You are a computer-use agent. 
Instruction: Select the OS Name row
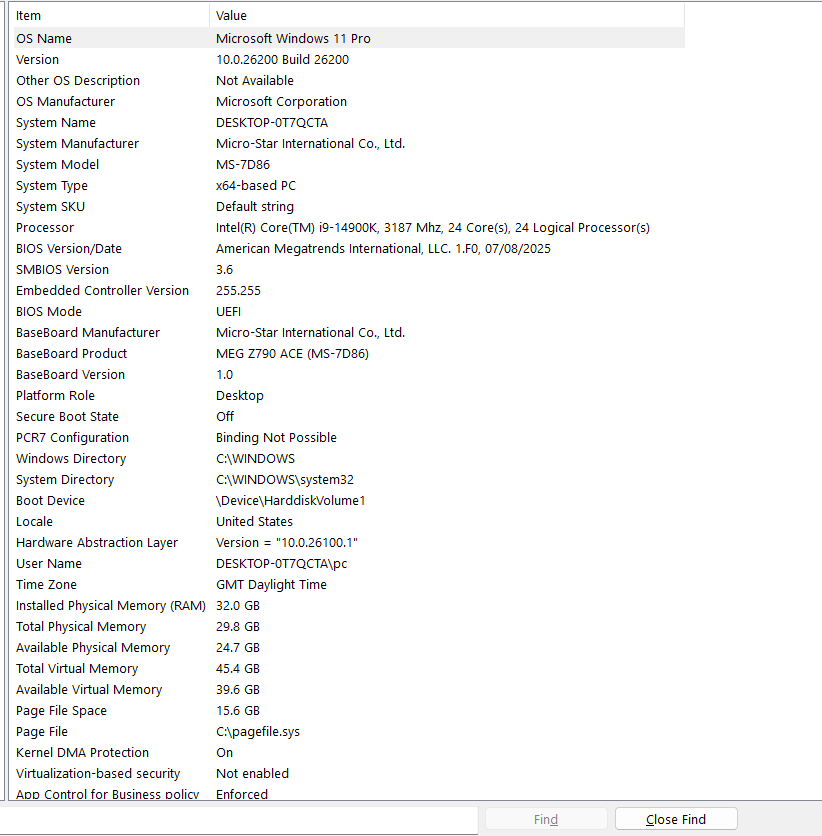click(349, 38)
